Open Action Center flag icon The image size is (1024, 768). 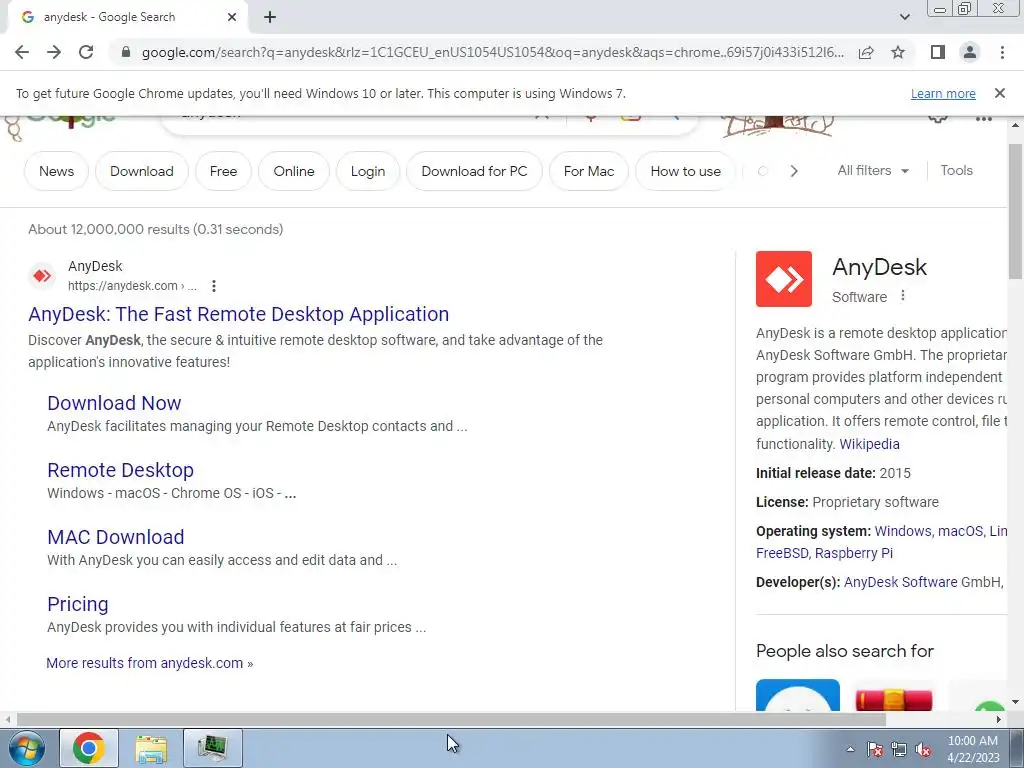874,749
